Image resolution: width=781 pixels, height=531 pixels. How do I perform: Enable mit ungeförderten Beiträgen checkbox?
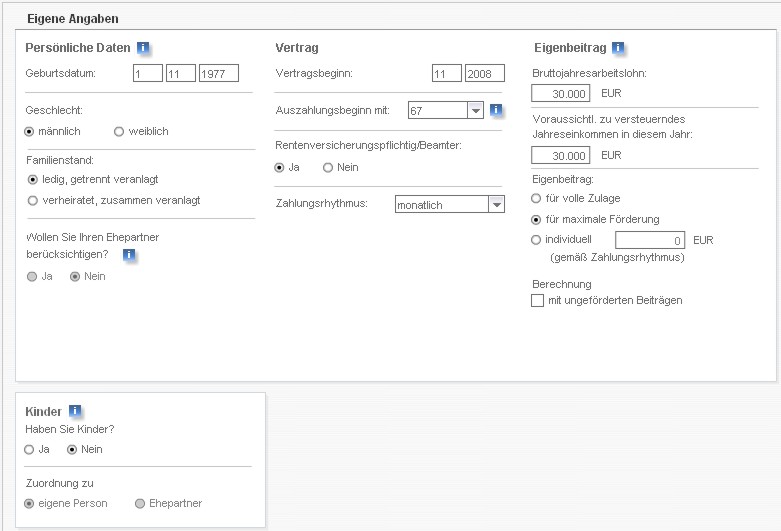click(537, 300)
